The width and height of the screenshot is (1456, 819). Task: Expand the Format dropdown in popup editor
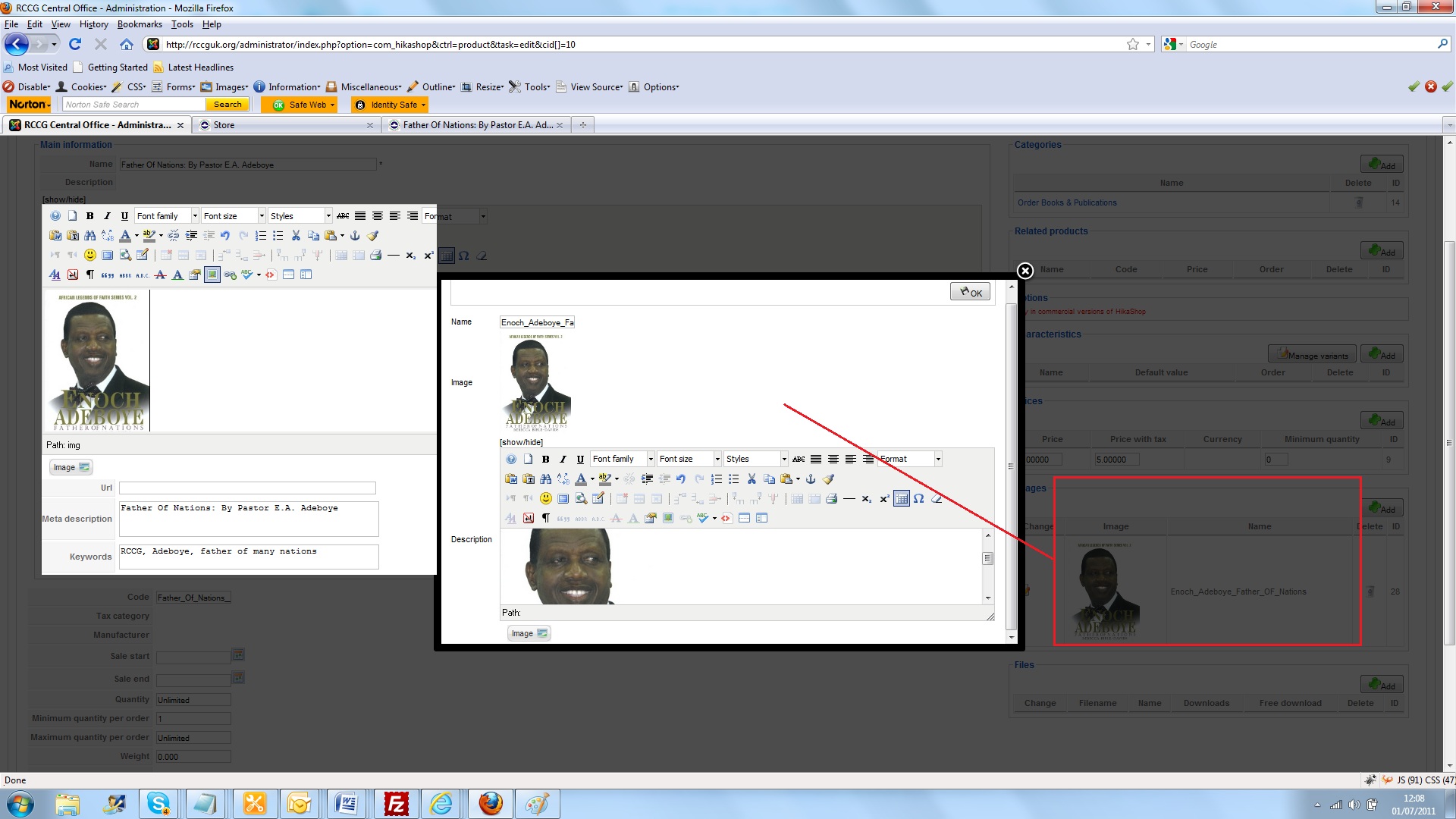937,460
